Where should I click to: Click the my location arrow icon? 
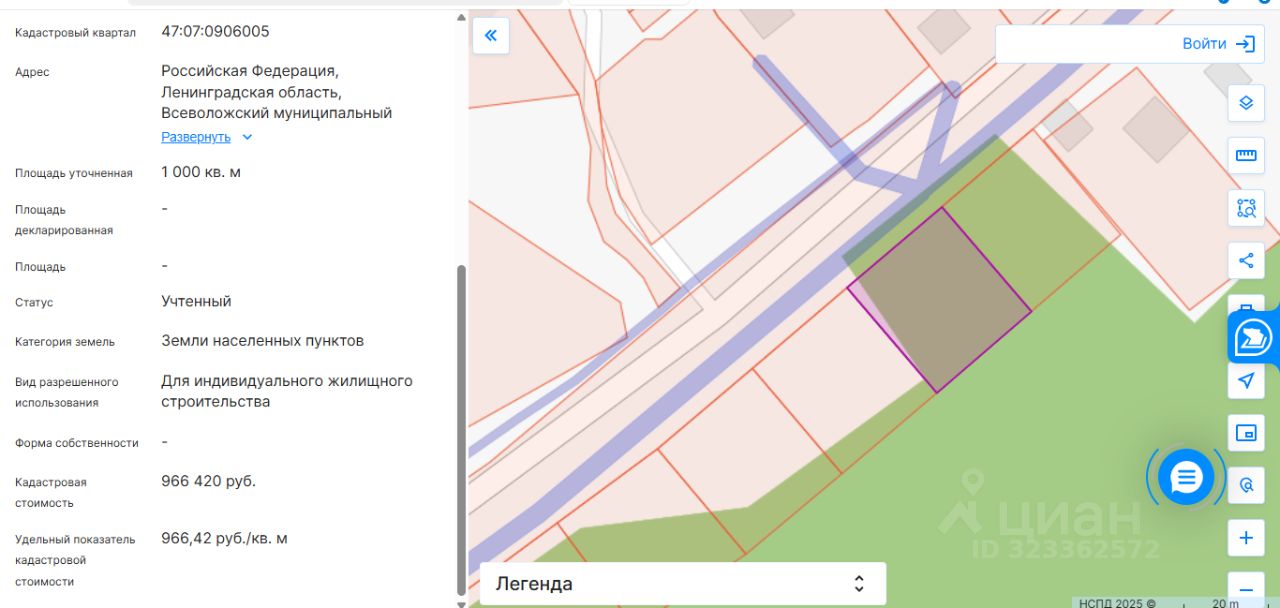tap(1246, 380)
